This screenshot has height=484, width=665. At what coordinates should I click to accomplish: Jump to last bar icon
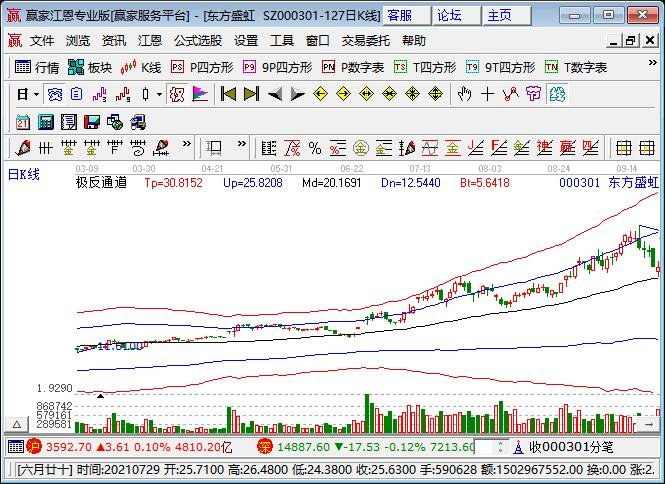251,94
